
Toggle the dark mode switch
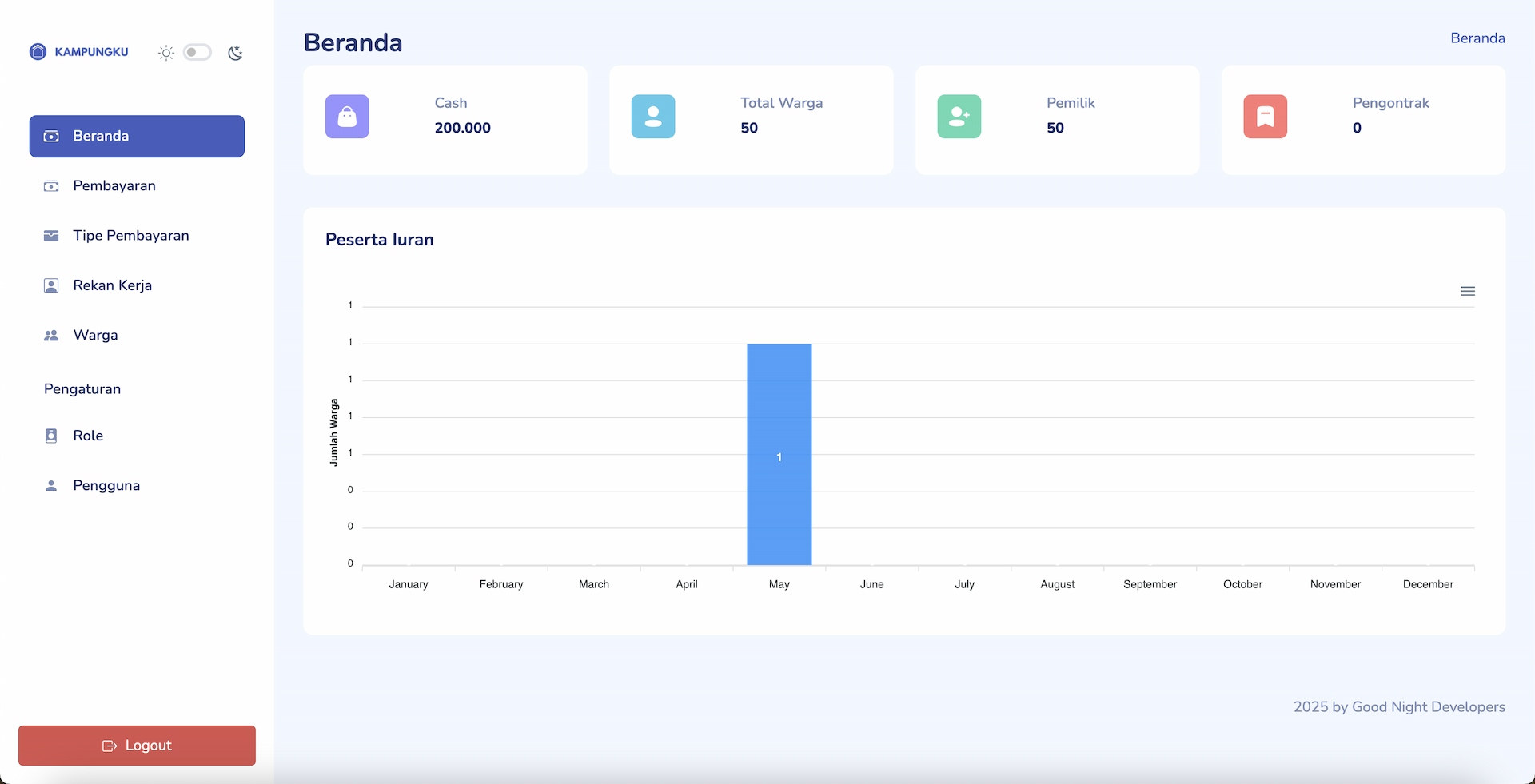[x=197, y=52]
